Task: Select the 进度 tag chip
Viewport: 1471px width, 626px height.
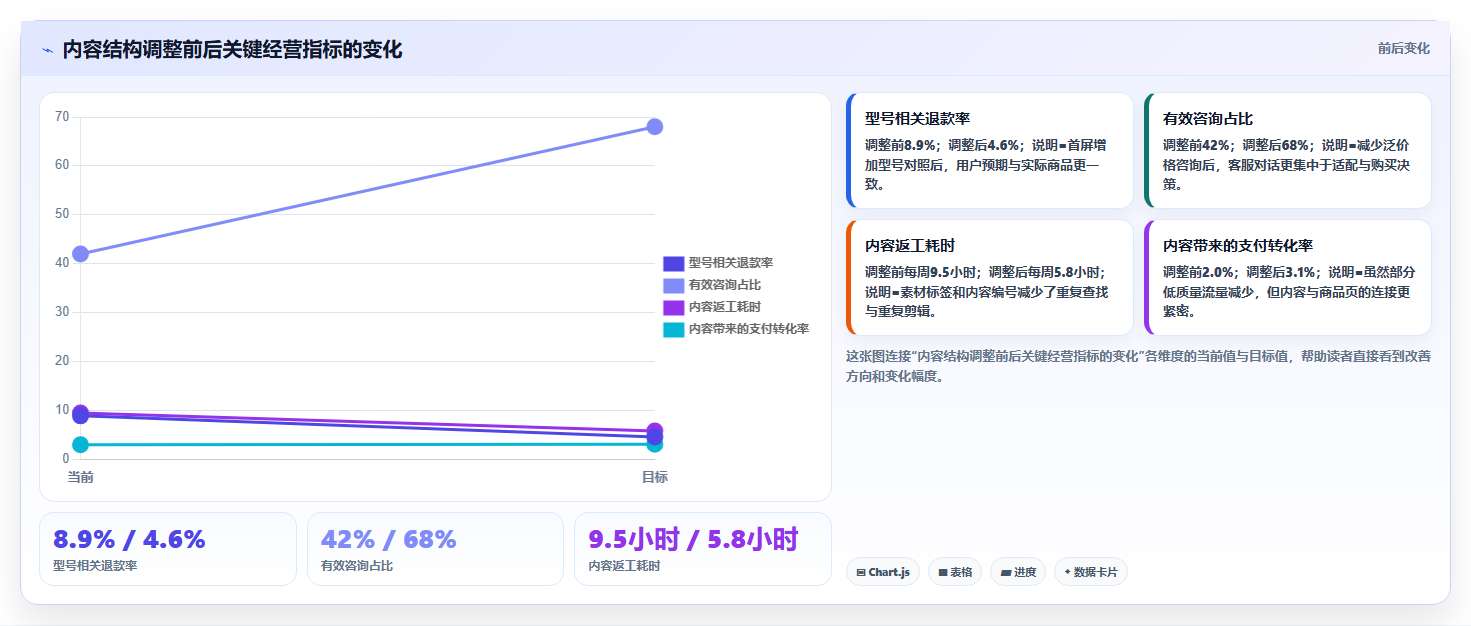Action: 1018,572
